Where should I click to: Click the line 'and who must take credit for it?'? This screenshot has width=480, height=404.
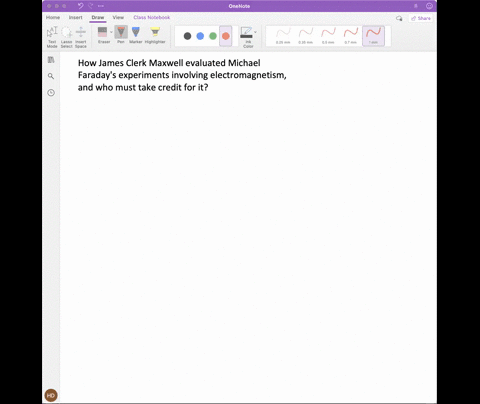(x=143, y=88)
